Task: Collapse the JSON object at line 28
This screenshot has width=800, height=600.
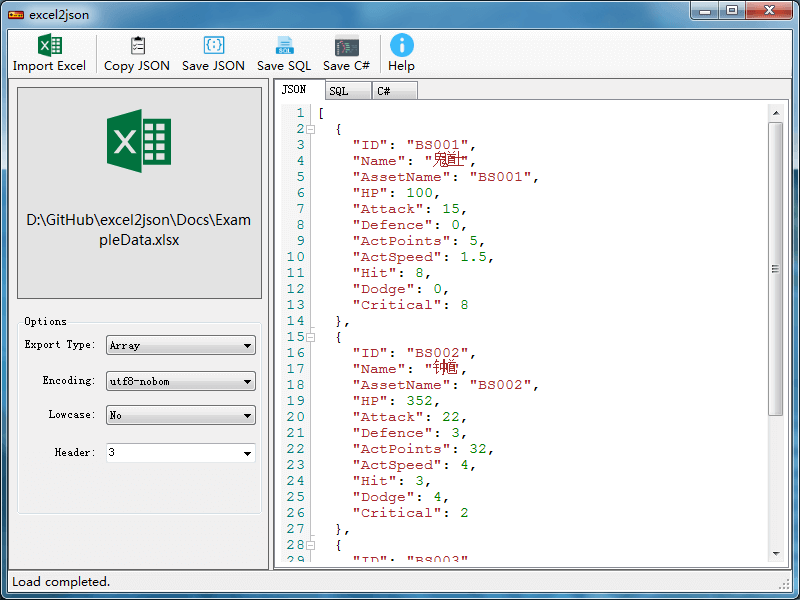Action: click(x=311, y=545)
